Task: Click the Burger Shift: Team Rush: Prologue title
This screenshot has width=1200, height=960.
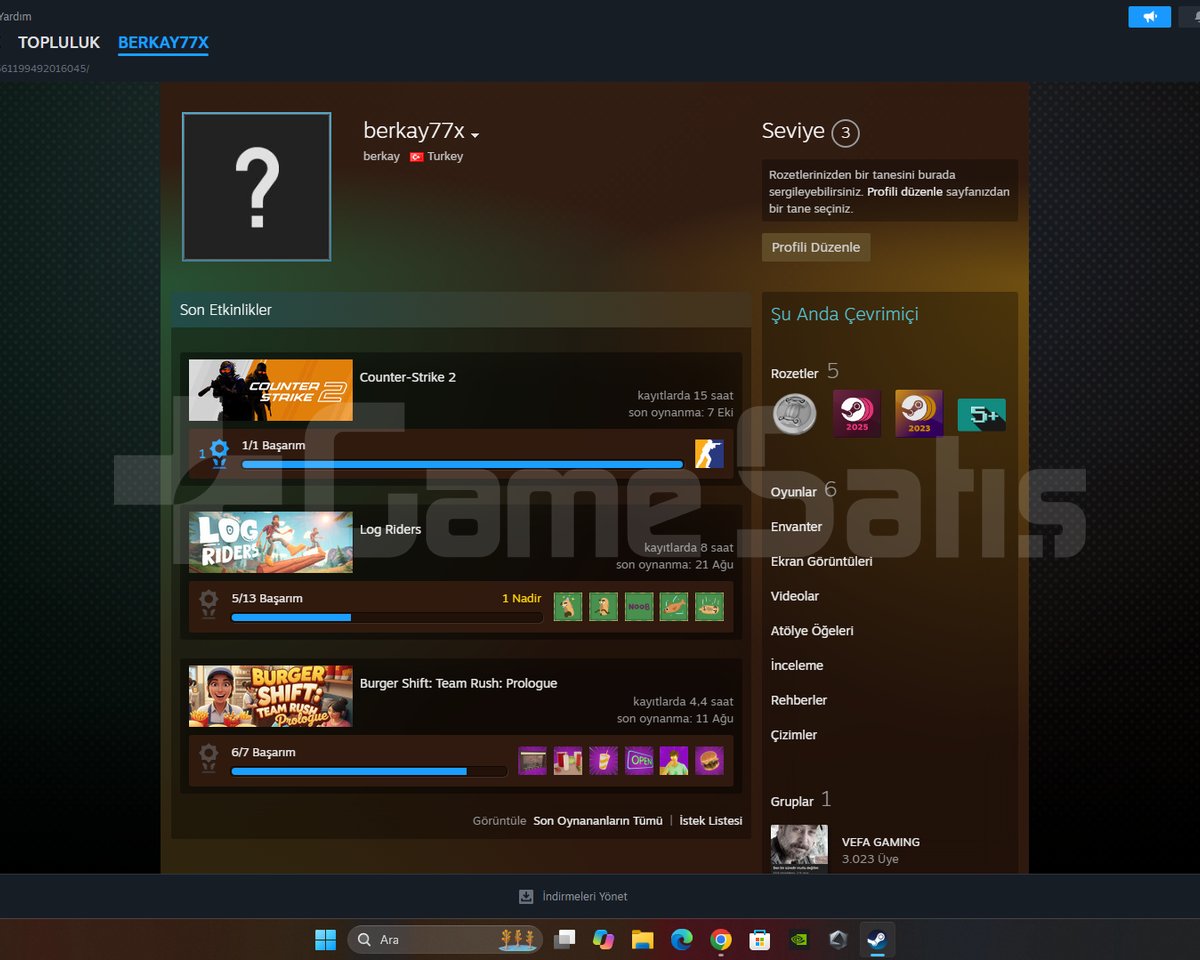Action: [459, 684]
